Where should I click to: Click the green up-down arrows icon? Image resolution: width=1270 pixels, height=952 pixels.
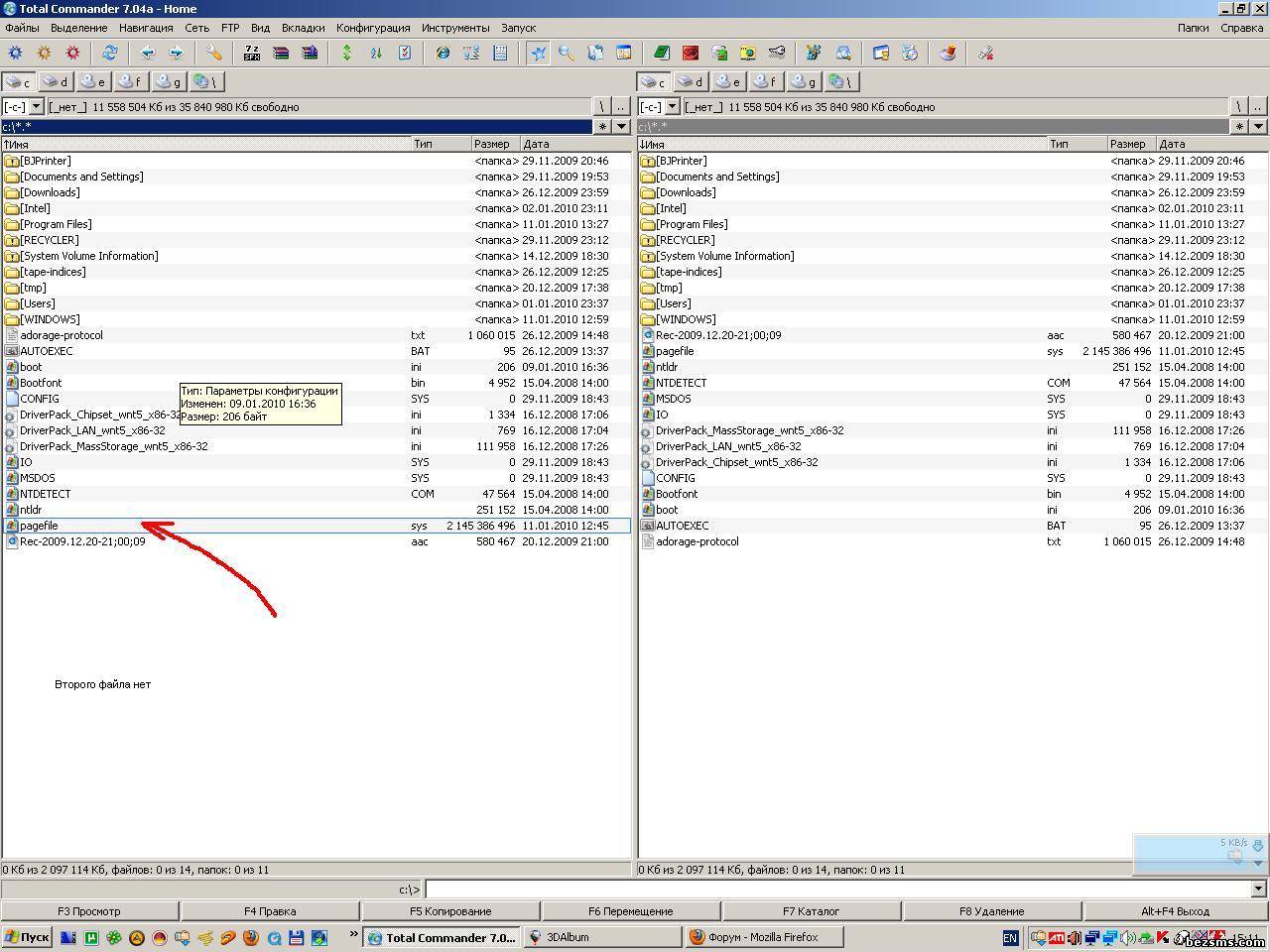(x=347, y=53)
